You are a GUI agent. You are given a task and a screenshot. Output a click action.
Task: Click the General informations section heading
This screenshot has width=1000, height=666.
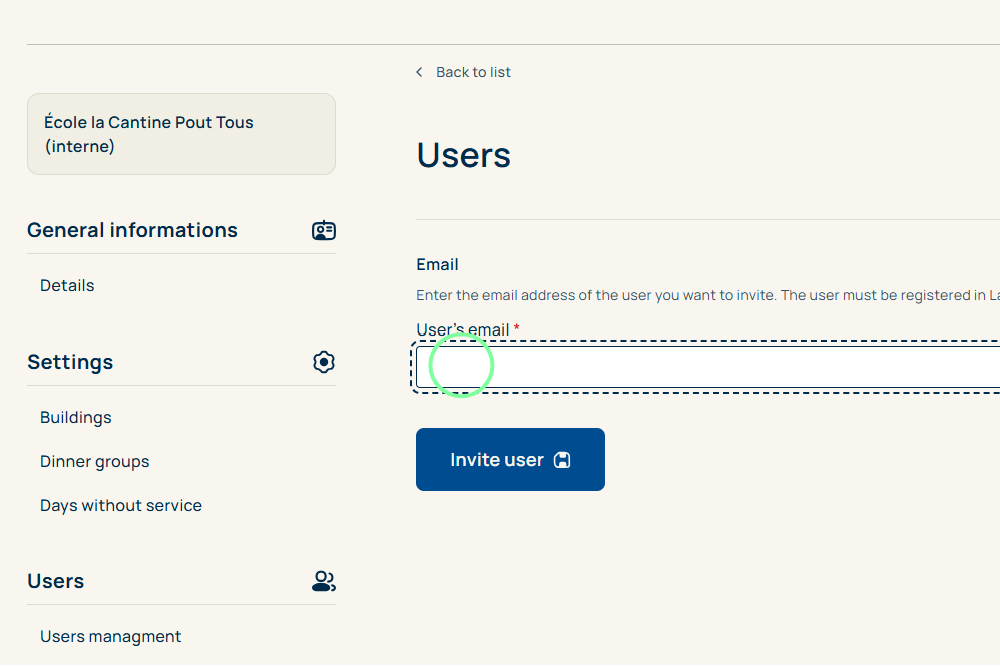pos(132,230)
